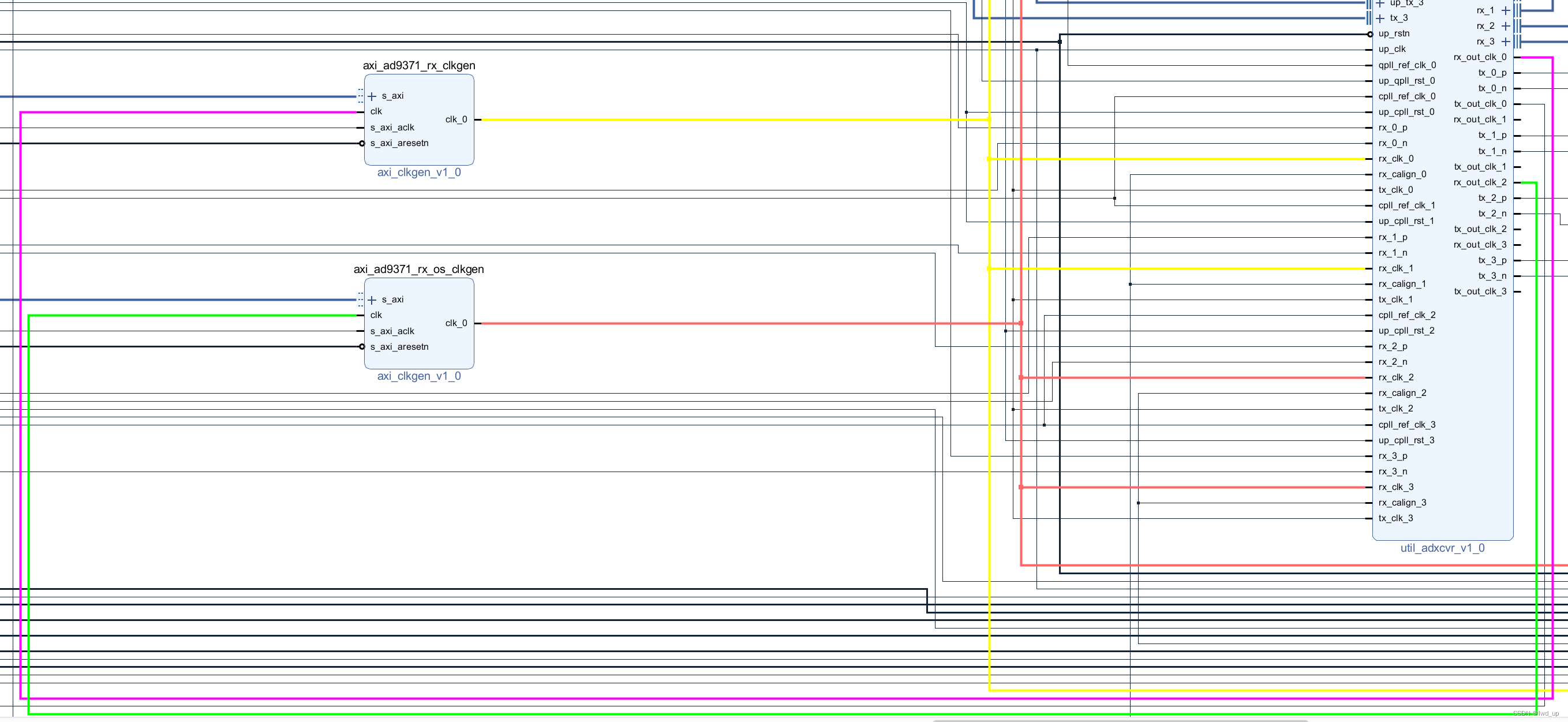Select the up_rstn port on util_adxcvr

click(1393, 33)
